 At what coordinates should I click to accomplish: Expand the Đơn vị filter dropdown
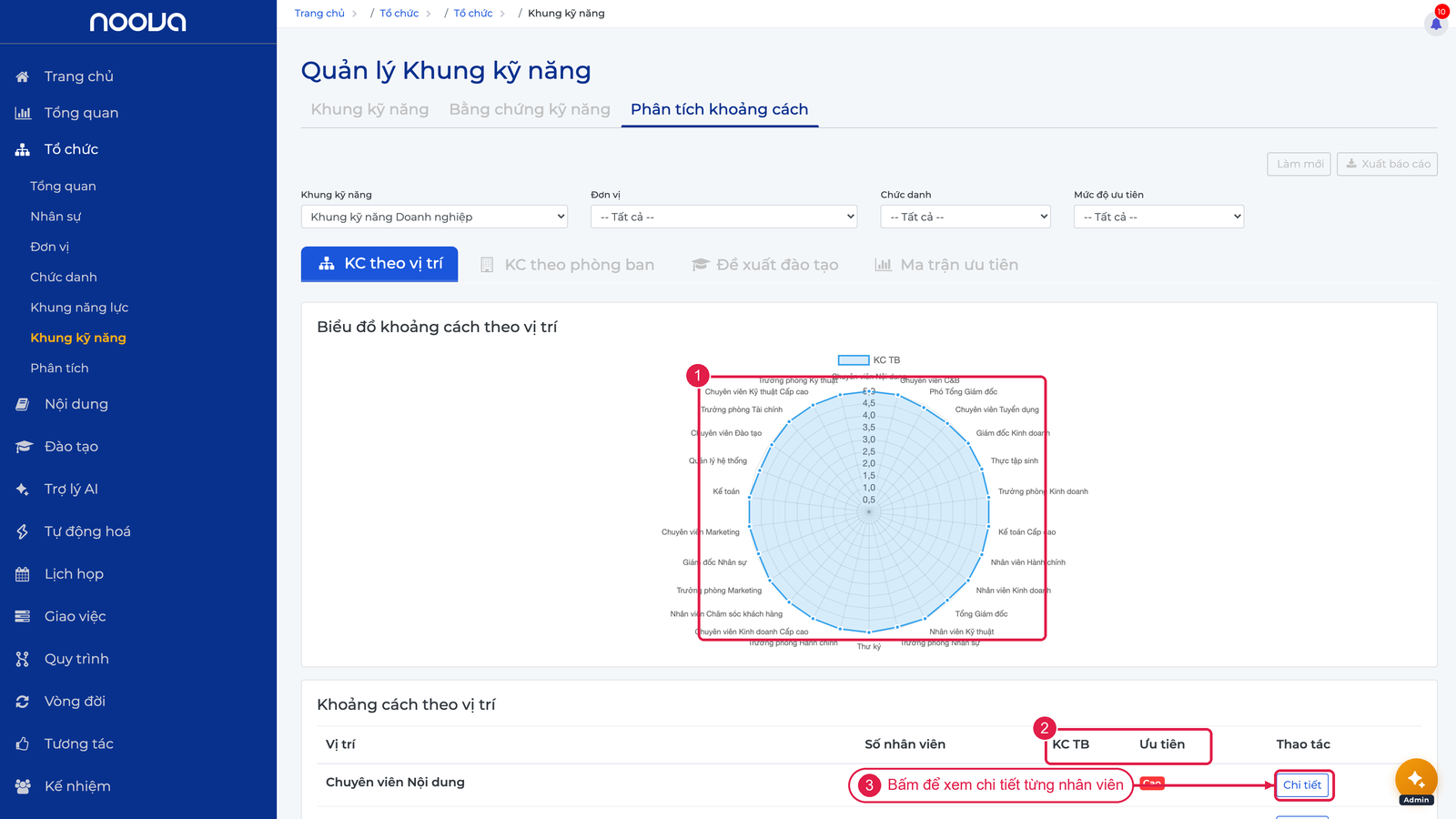(723, 217)
